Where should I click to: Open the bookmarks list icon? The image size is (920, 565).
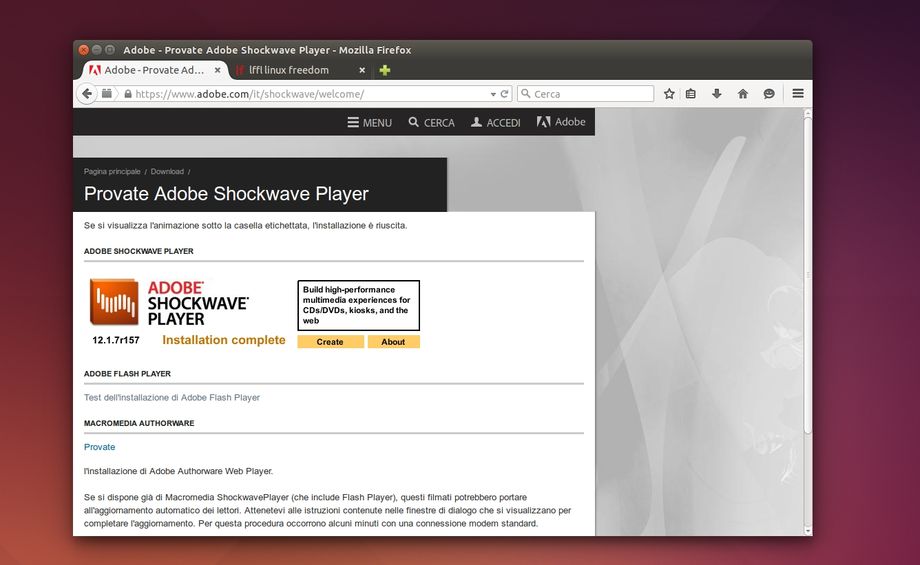(691, 94)
